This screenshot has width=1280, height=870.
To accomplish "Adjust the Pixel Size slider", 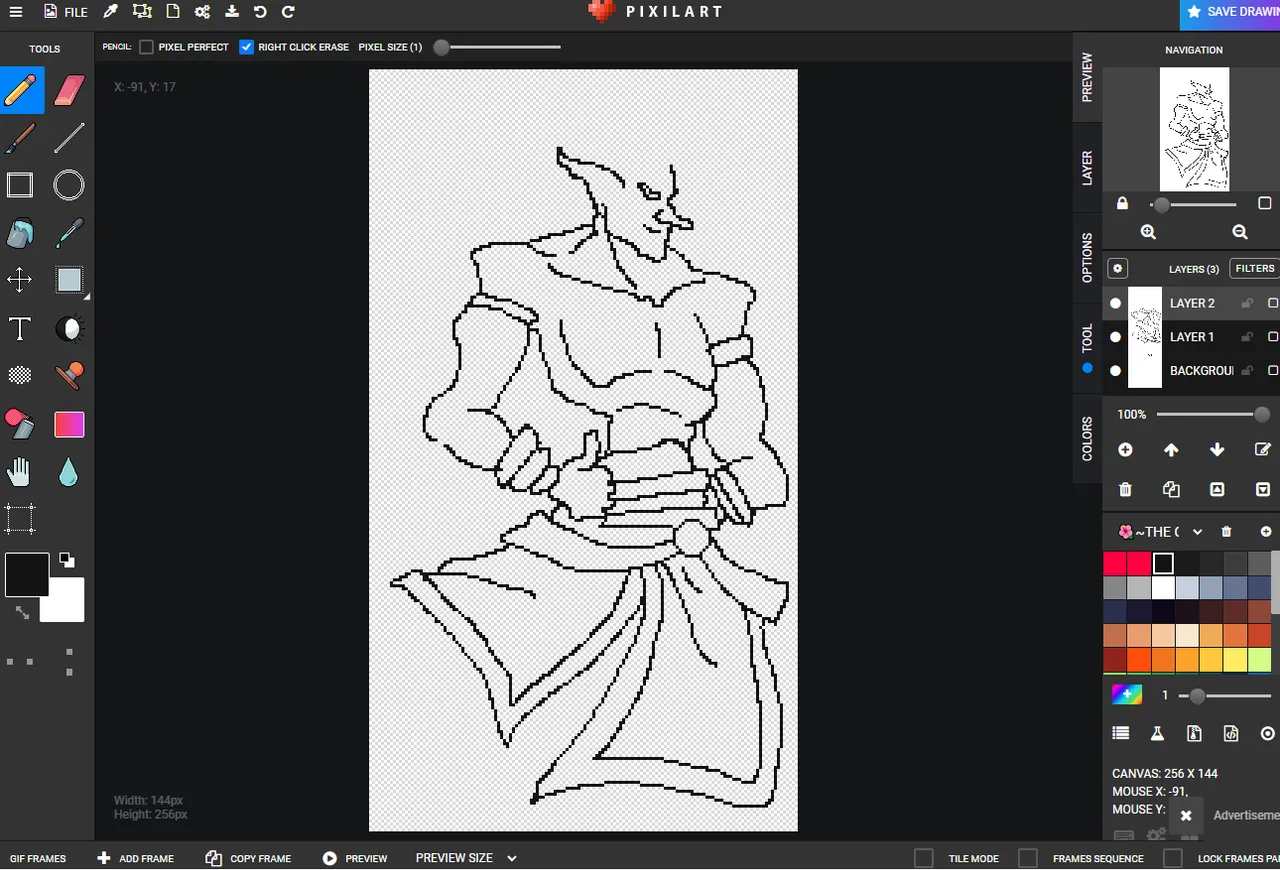I will [x=497, y=47].
